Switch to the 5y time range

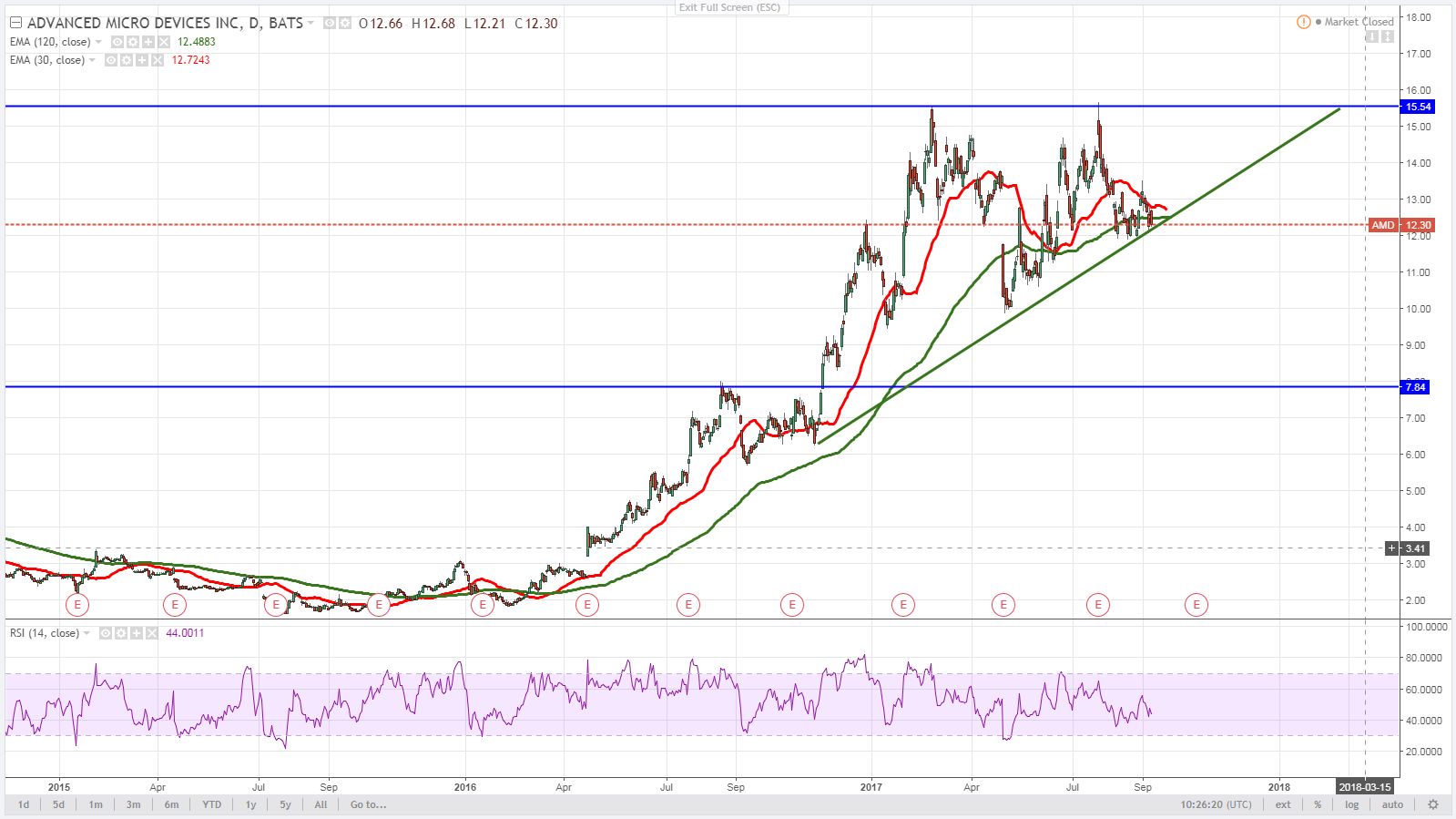point(285,804)
